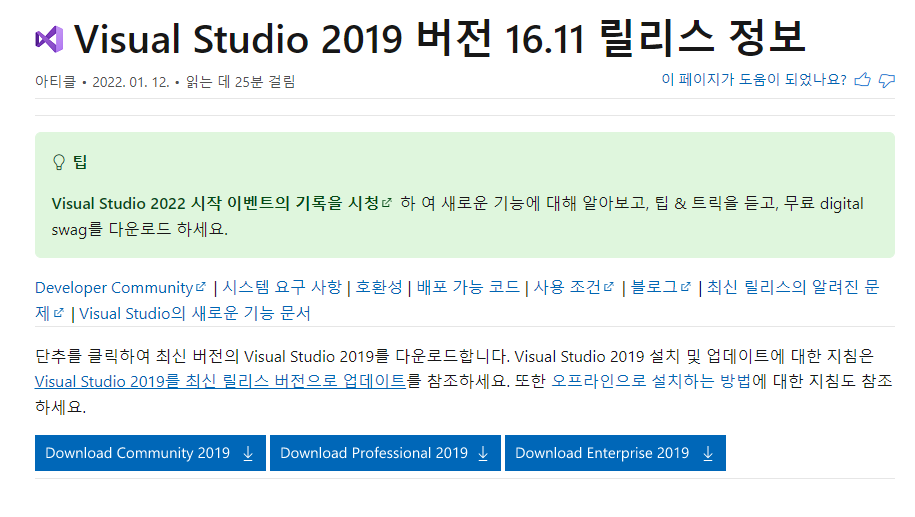Open the 시스템 요구 사항 link

tap(282, 288)
